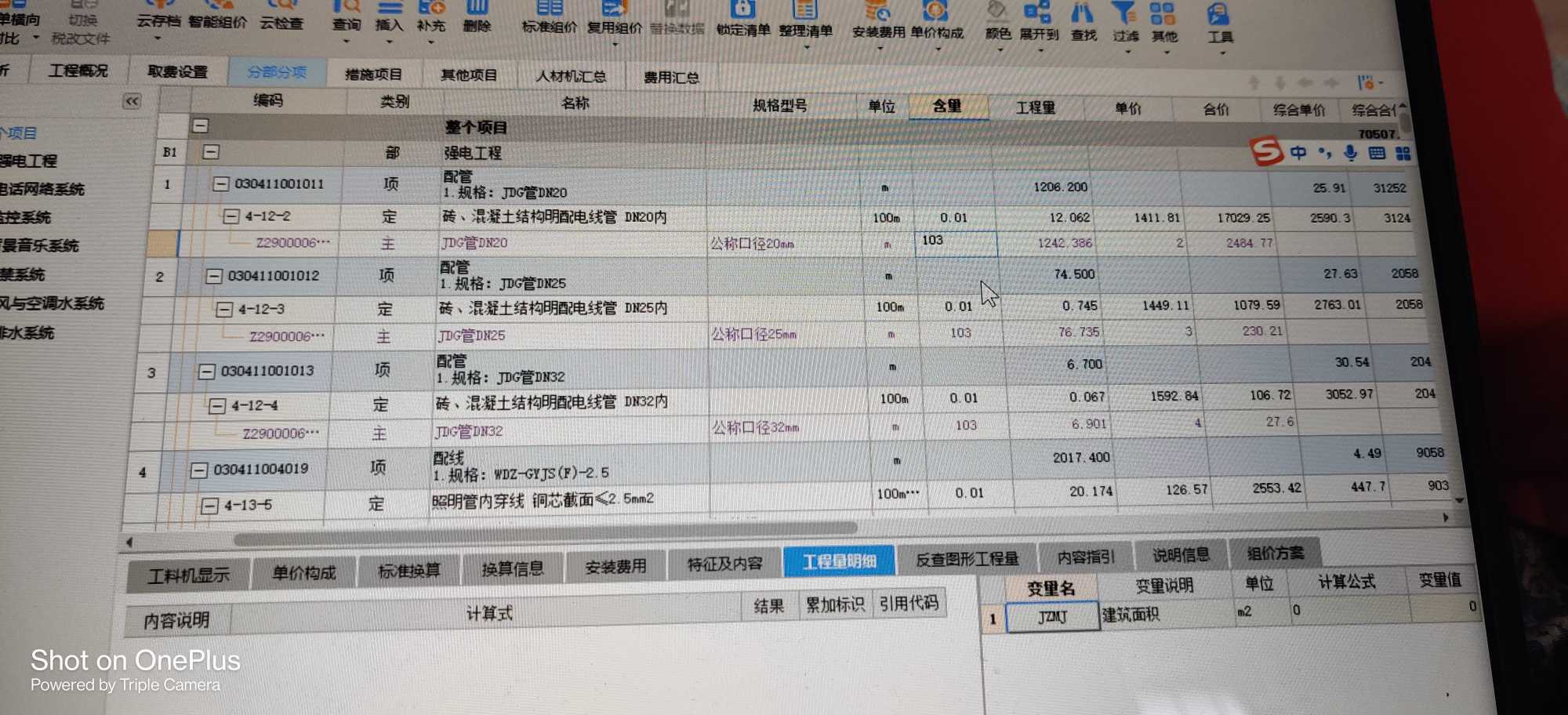Click the 工程量 column header
Image resolution: width=1568 pixels, height=715 pixels.
coord(1035,107)
